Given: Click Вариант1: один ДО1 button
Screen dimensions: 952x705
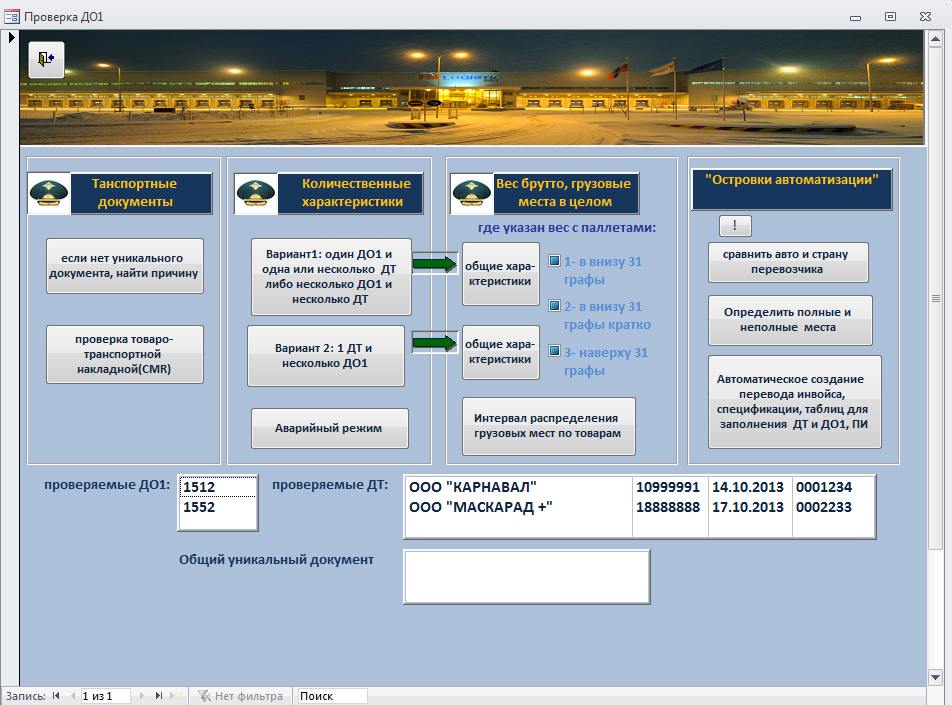Looking at the screenshot, I should (331, 276).
